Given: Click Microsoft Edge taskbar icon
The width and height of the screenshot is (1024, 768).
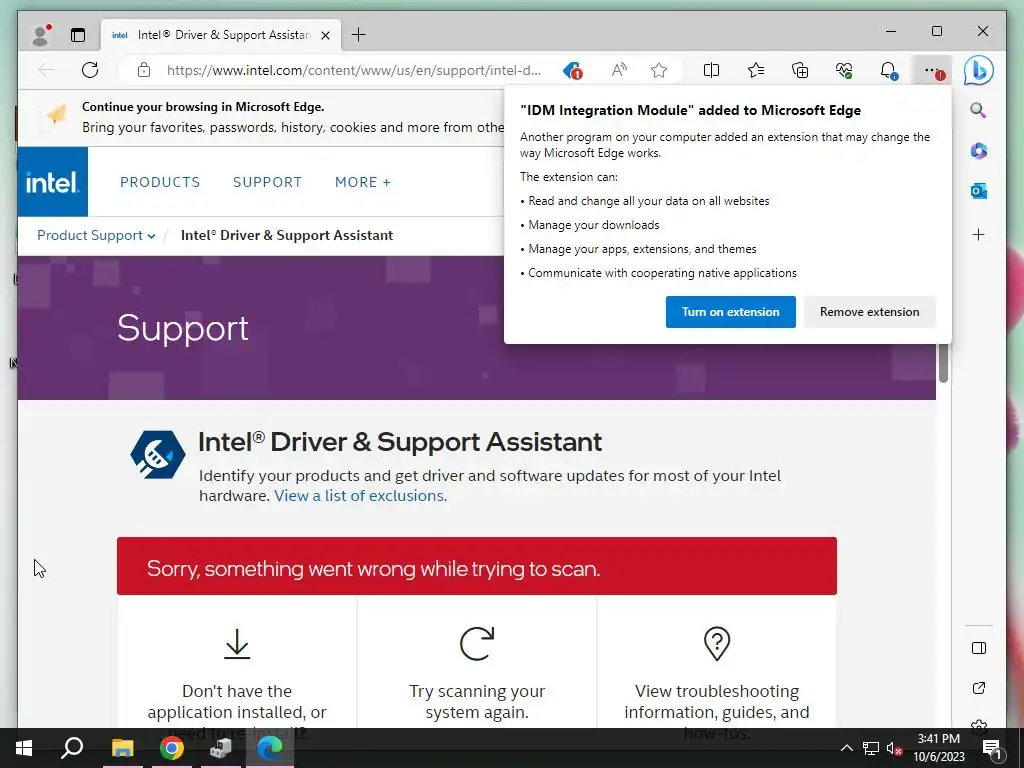Looking at the screenshot, I should (270, 748).
